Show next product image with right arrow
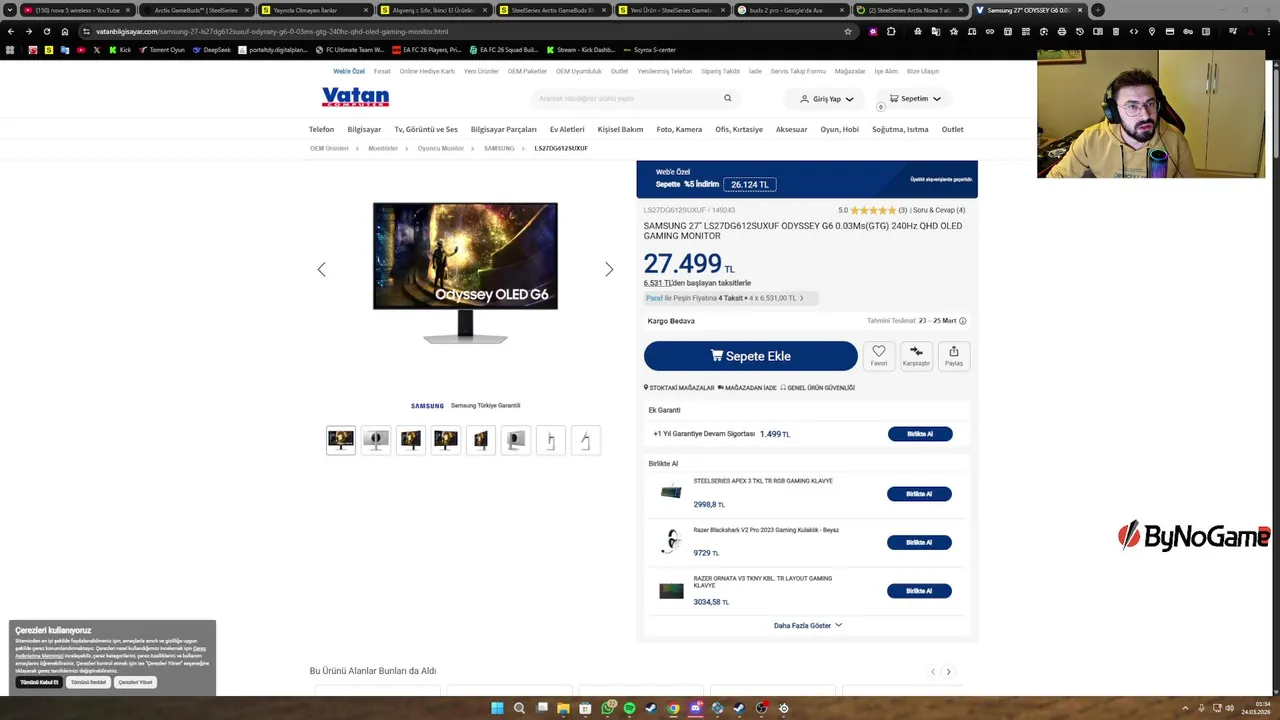Screen dimensions: 1280x720 coord(609,269)
